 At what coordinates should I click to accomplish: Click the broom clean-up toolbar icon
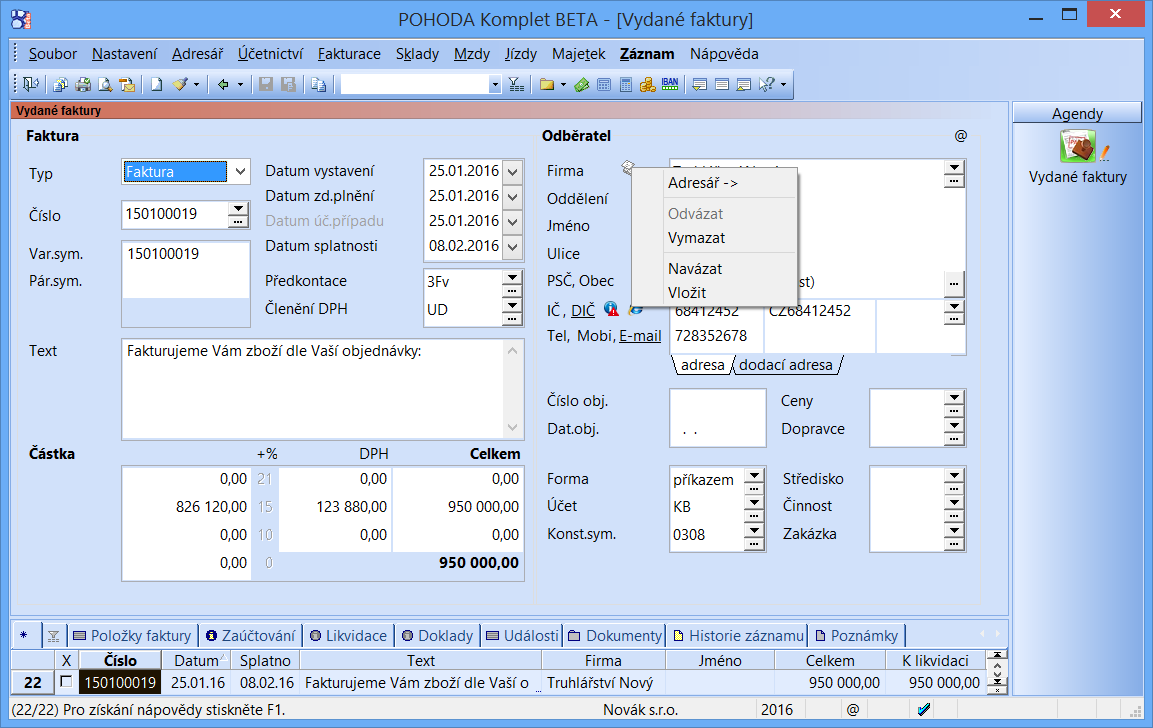(x=180, y=85)
